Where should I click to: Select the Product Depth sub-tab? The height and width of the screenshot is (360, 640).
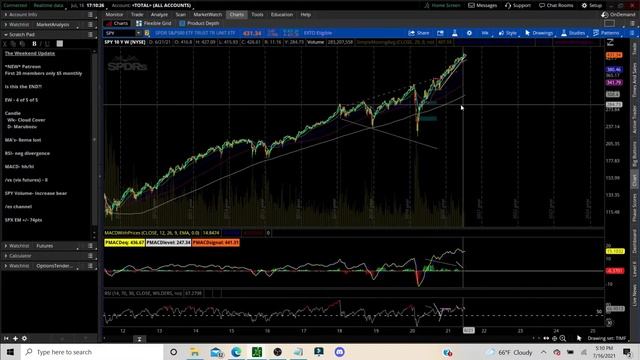(200, 23)
